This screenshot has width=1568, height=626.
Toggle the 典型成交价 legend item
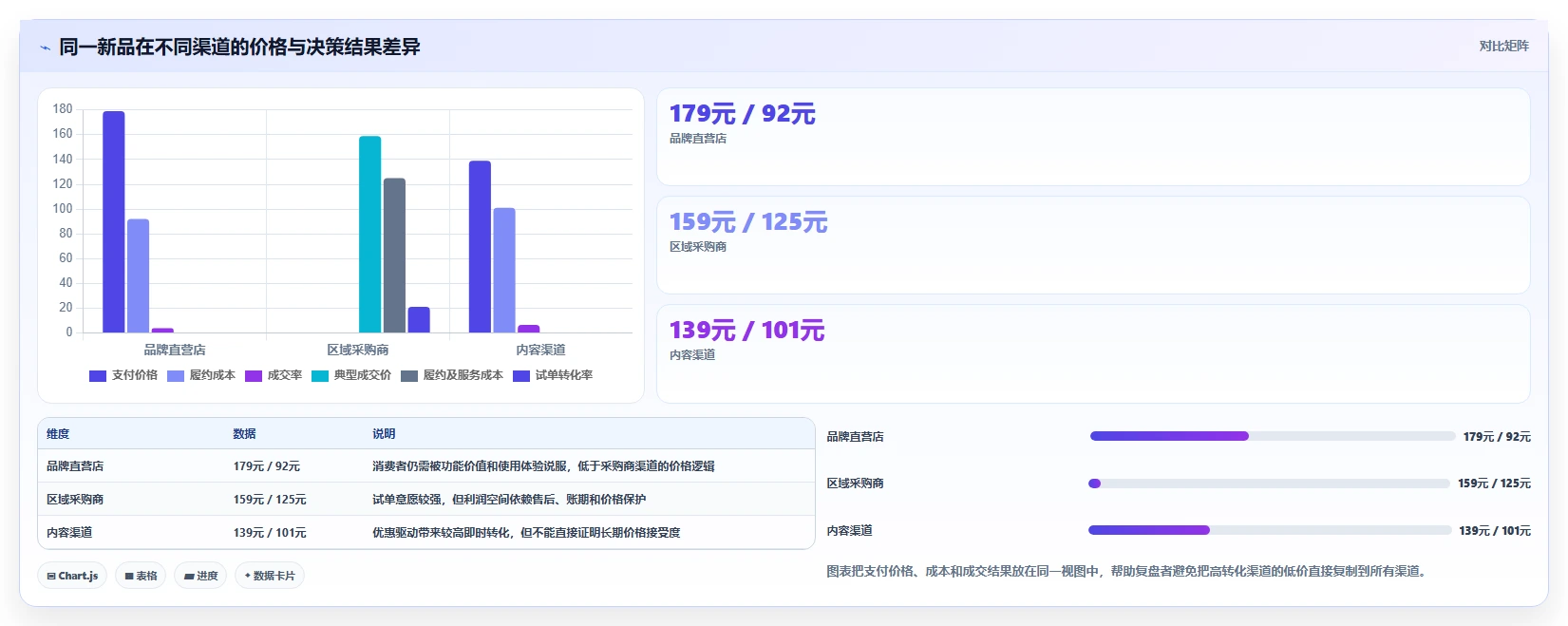pos(351,375)
